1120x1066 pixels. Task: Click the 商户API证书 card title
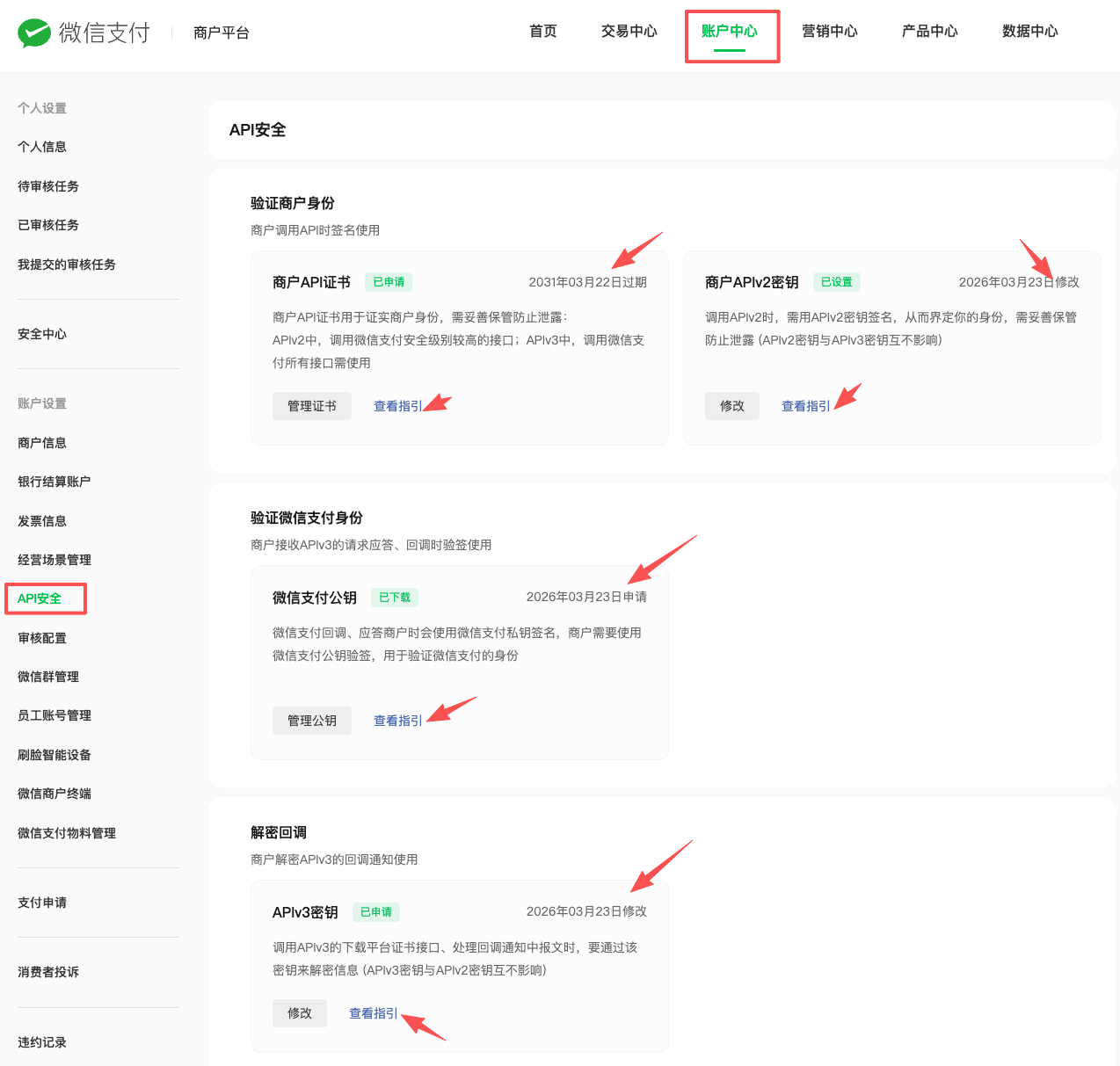pyautogui.click(x=311, y=282)
